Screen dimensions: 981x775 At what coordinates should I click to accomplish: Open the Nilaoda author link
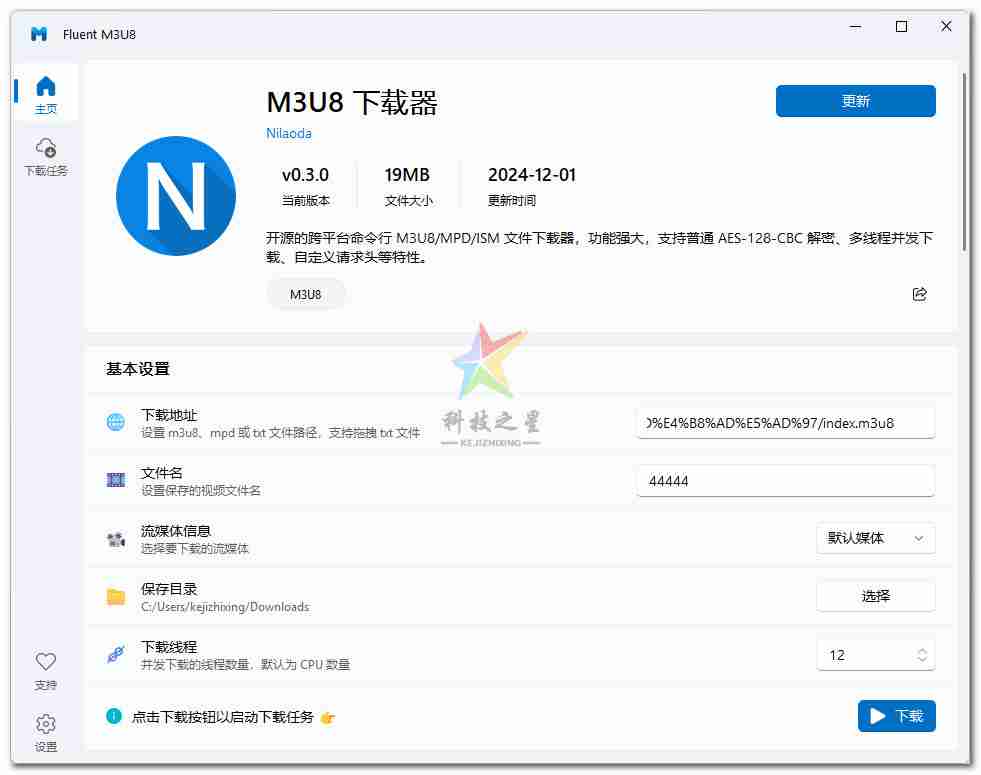pos(289,133)
